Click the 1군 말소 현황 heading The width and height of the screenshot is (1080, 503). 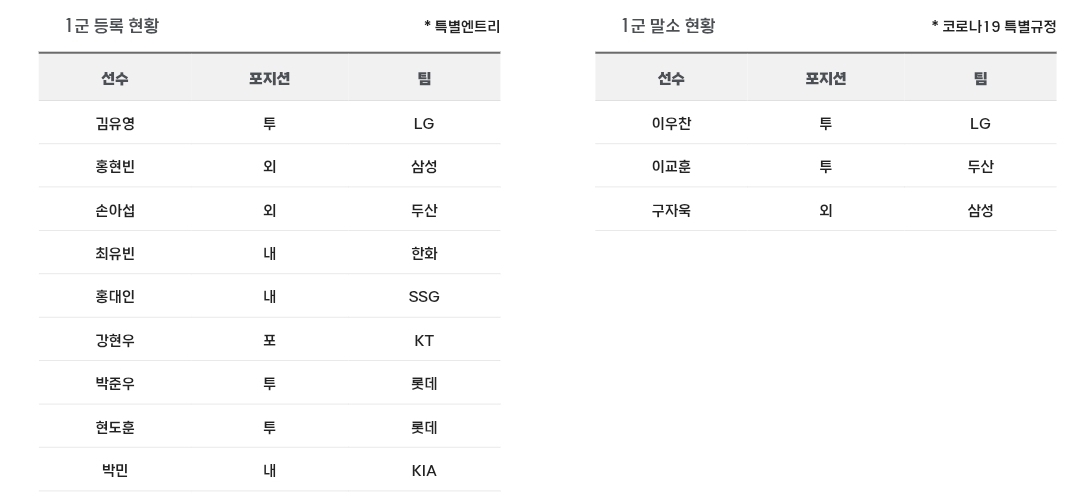[668, 27]
